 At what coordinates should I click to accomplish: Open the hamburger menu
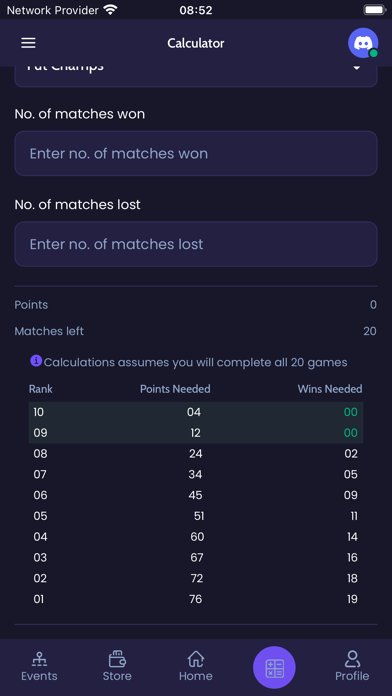click(28, 43)
